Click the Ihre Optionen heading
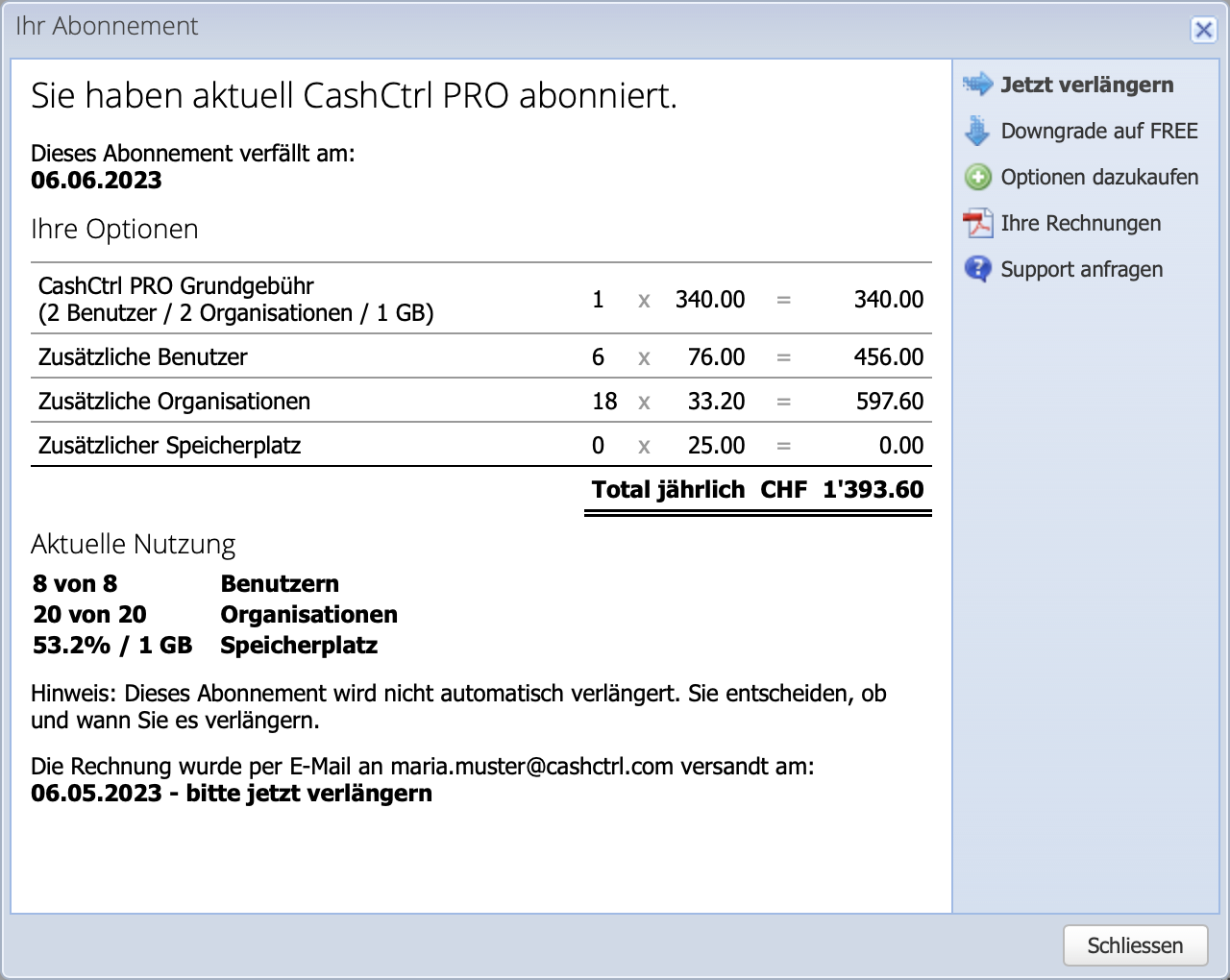This screenshot has width=1230, height=980. (x=114, y=230)
